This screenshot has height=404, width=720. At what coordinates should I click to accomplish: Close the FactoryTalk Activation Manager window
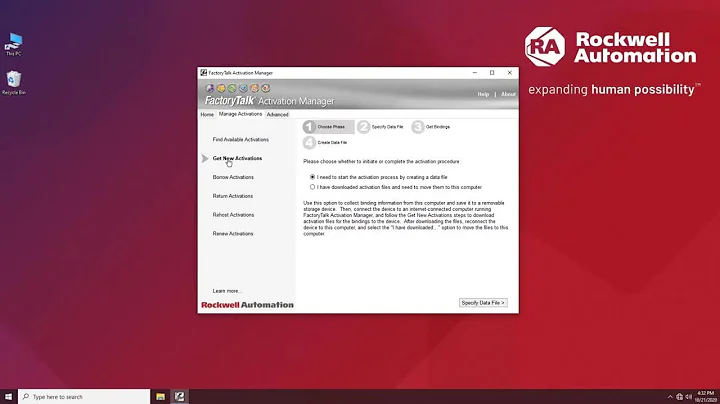510,73
